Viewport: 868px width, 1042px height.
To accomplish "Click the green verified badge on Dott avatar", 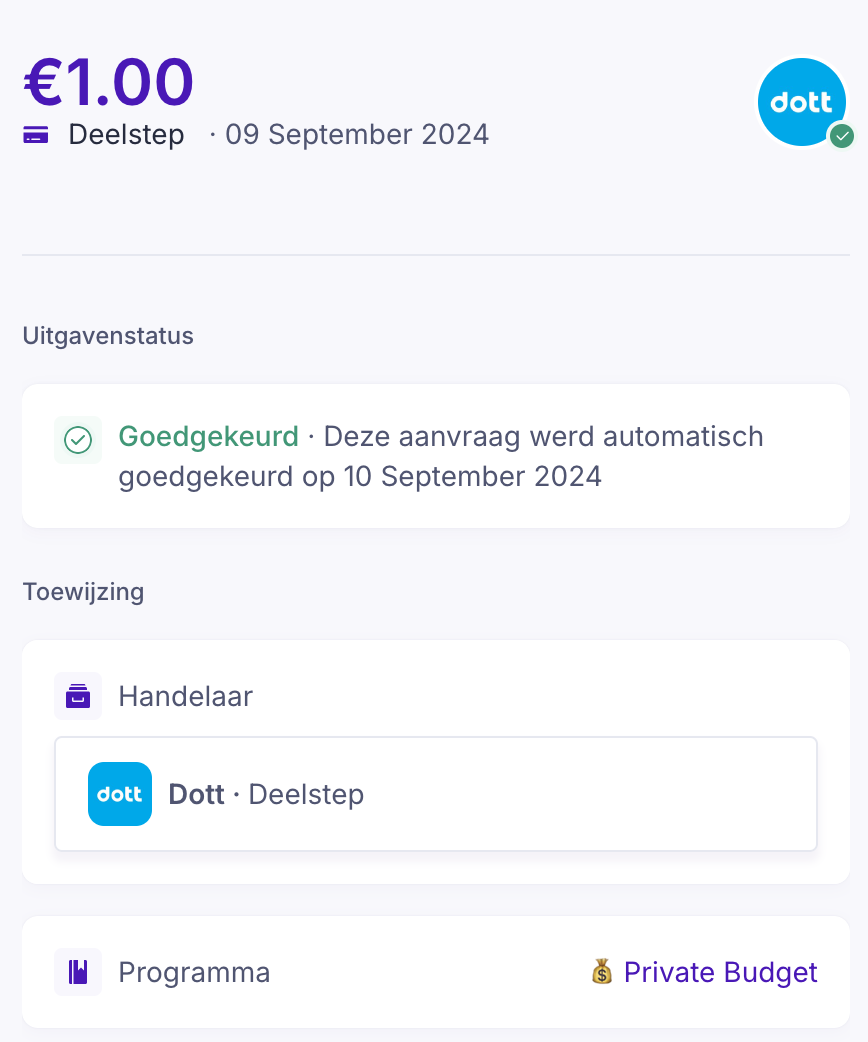I will [842, 135].
